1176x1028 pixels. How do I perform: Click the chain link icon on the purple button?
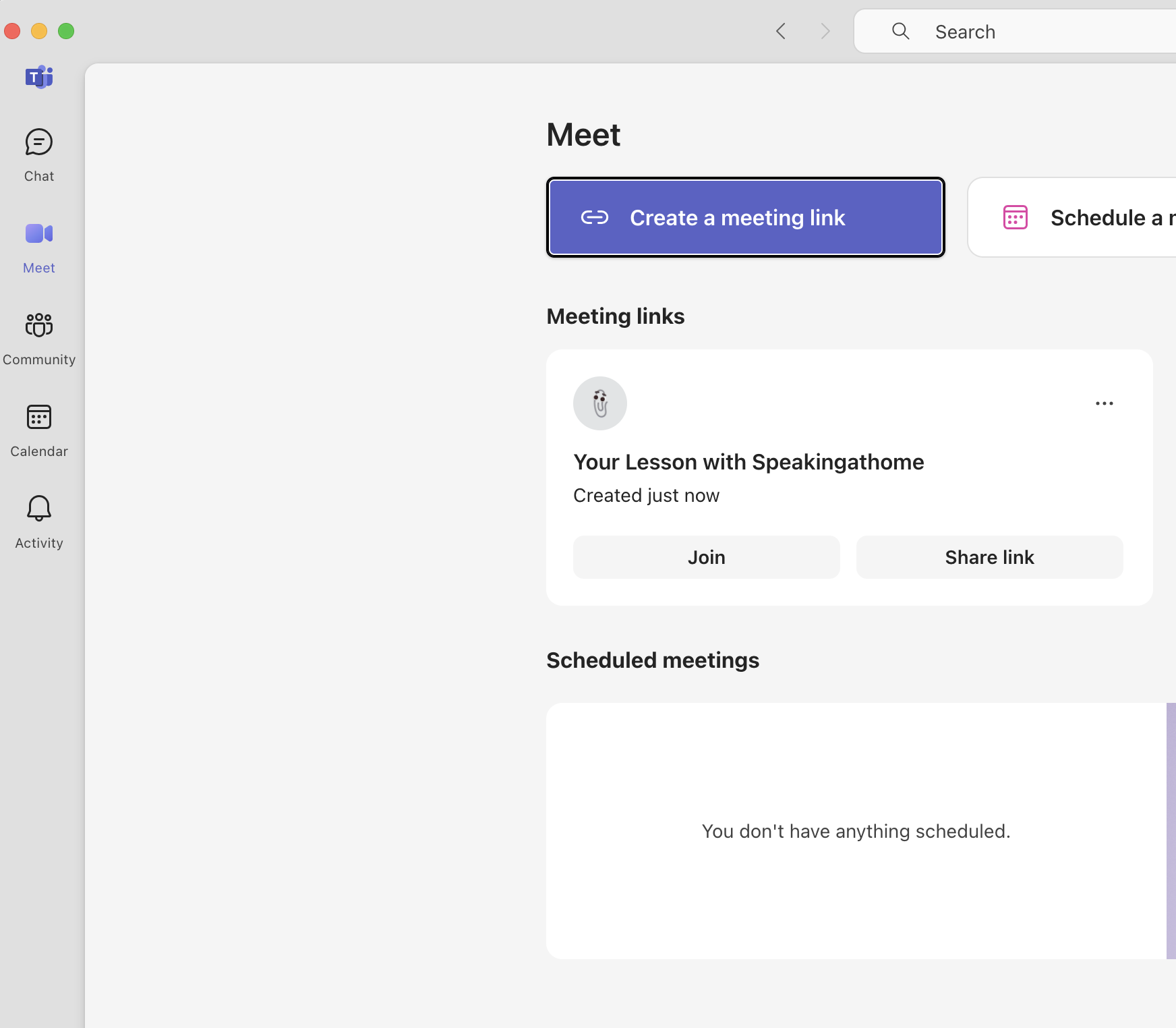click(x=594, y=217)
